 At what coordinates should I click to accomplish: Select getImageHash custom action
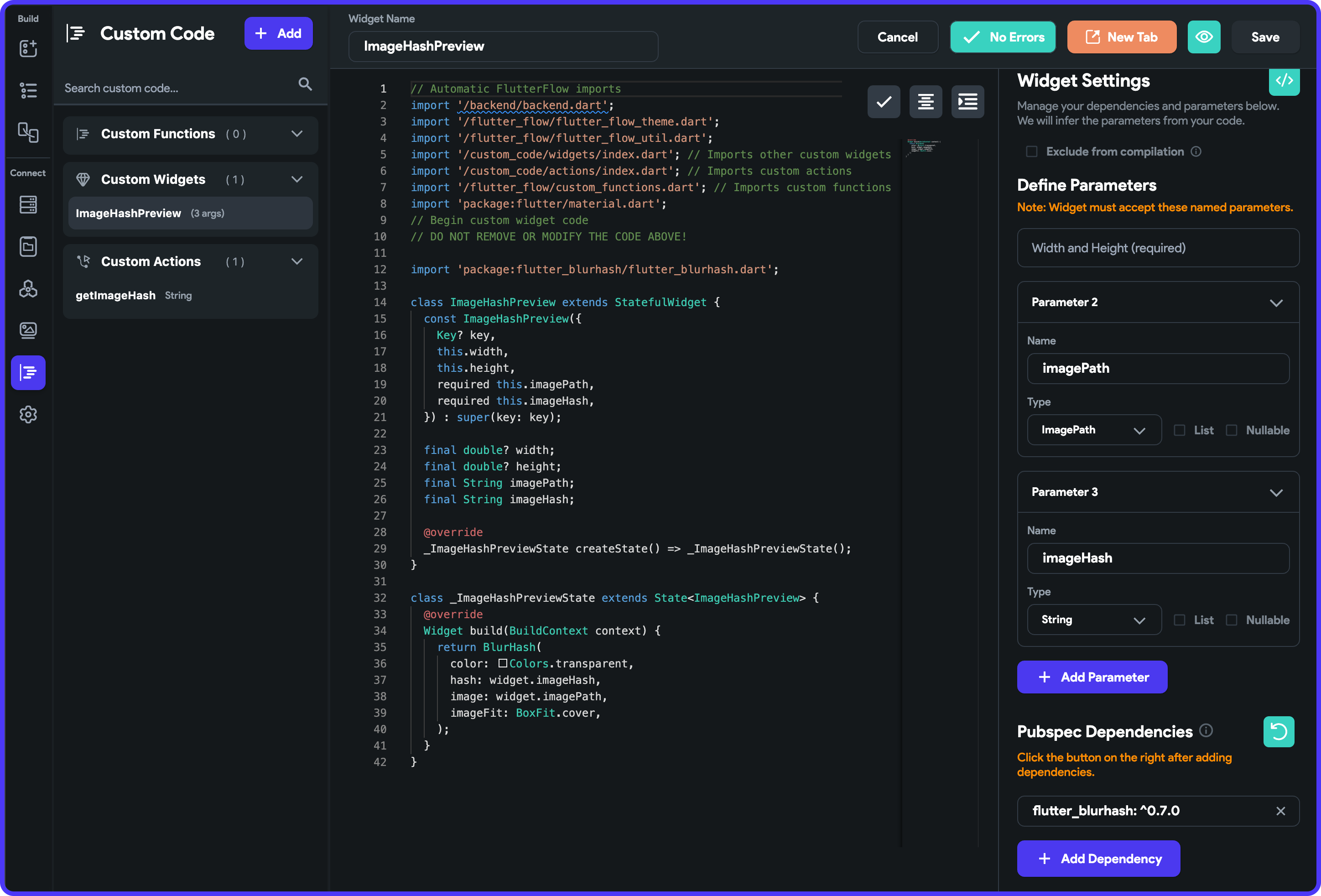point(116,296)
